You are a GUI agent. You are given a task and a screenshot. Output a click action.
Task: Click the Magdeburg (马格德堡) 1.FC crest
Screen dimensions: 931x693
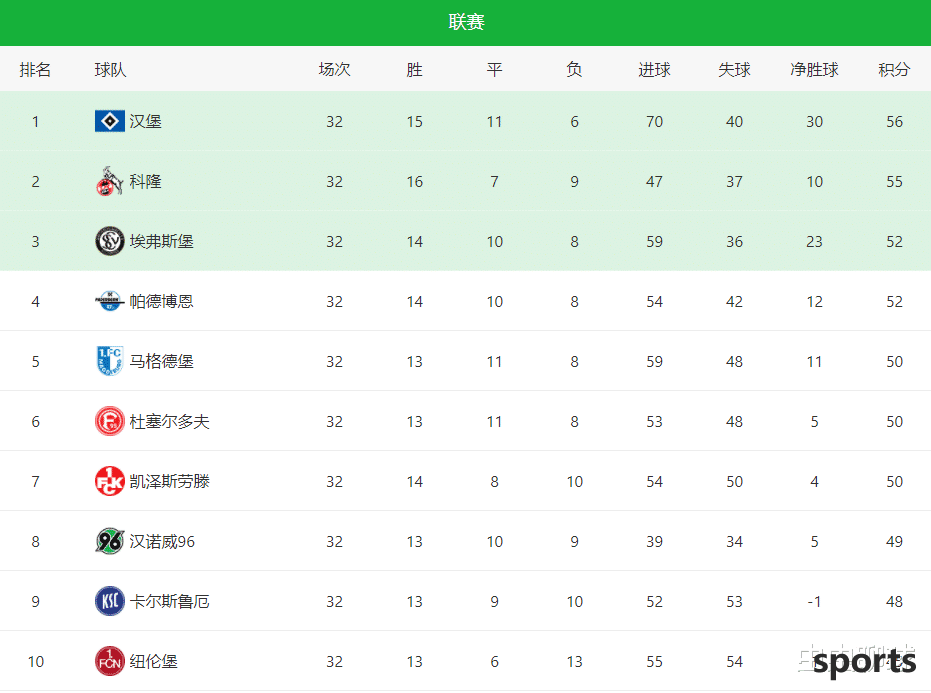pos(110,361)
